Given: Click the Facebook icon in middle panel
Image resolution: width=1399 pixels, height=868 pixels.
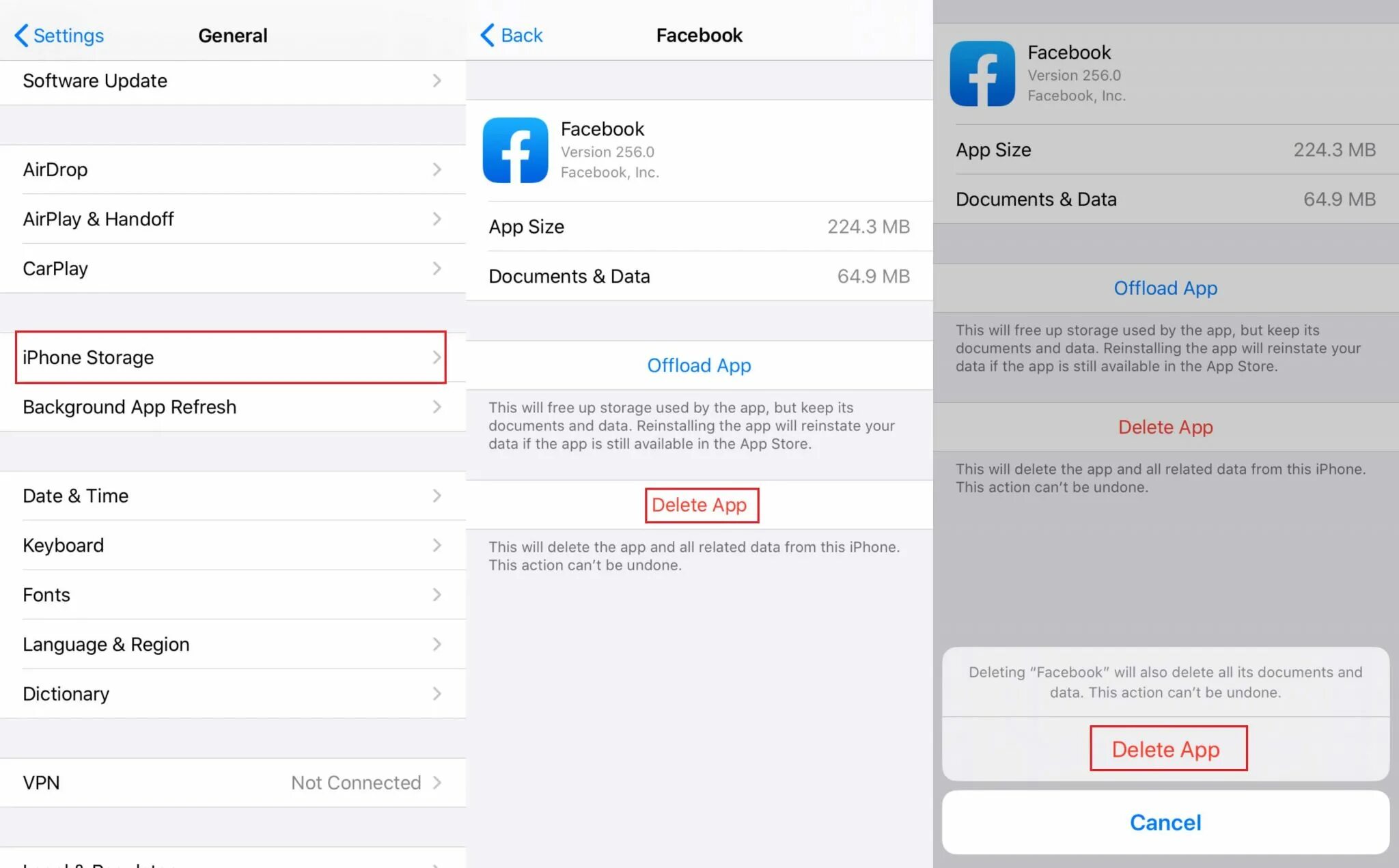Looking at the screenshot, I should point(516,150).
